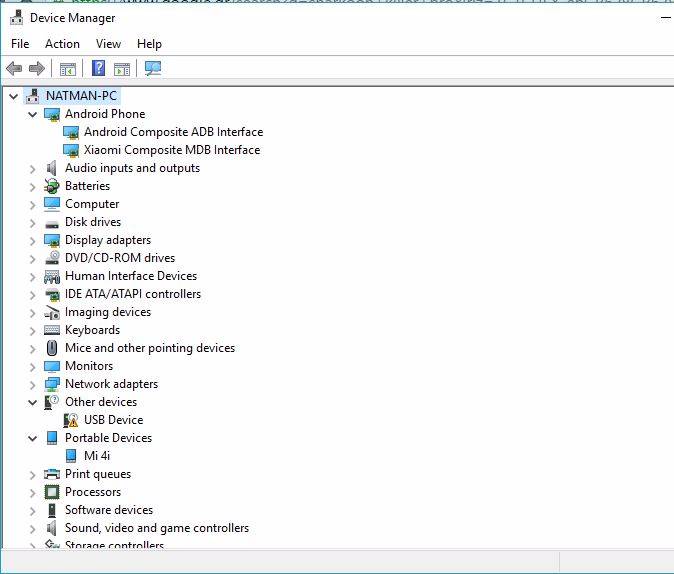The image size is (674, 574).
Task: Select the 'DVD/CD-ROM drives' label
Action: pyautogui.click(x=120, y=258)
